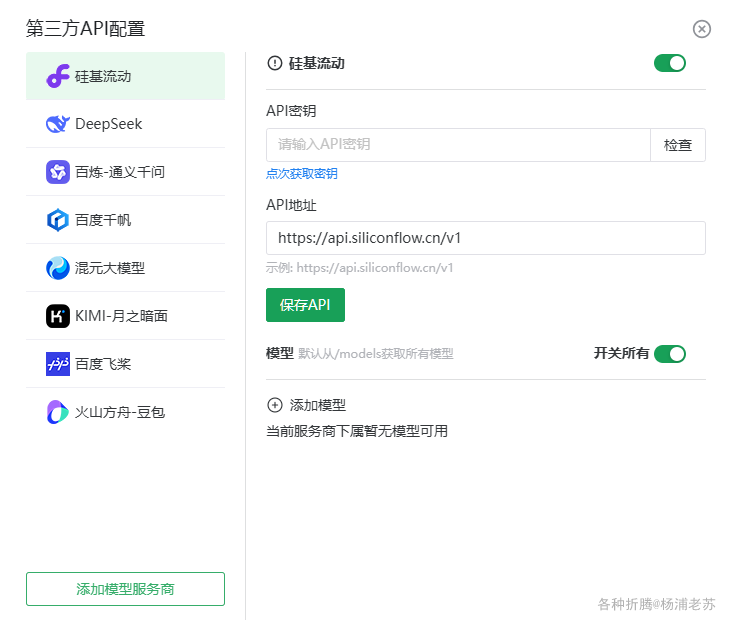Click the 第三方API配置 dialog title
This screenshot has height=631, width=737.
(85, 29)
